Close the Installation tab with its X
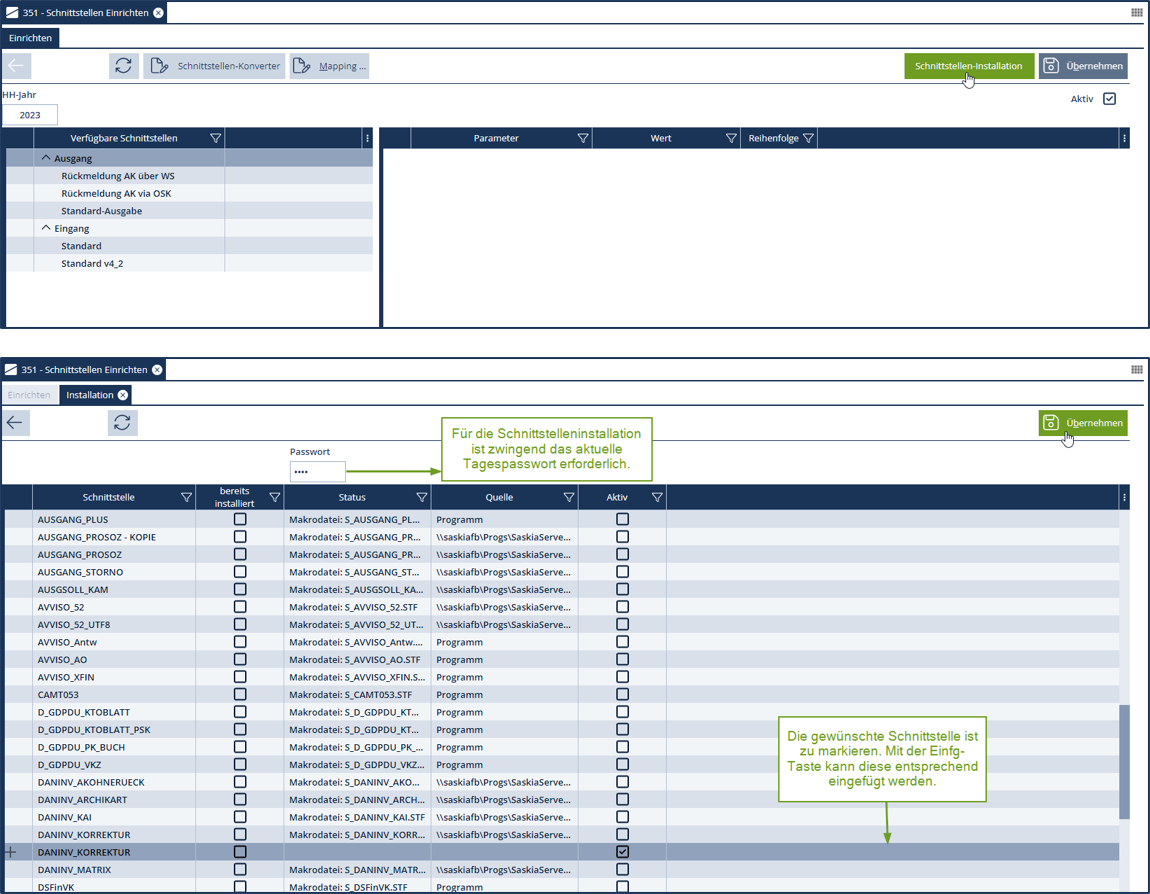Viewport: 1150px width, 894px height. (123, 395)
